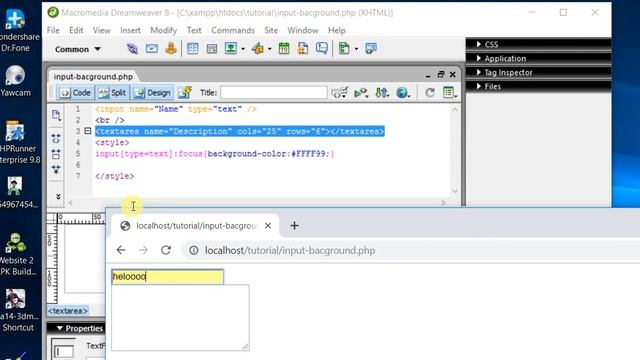Open the View menu
640x360 pixels.
coord(101,31)
